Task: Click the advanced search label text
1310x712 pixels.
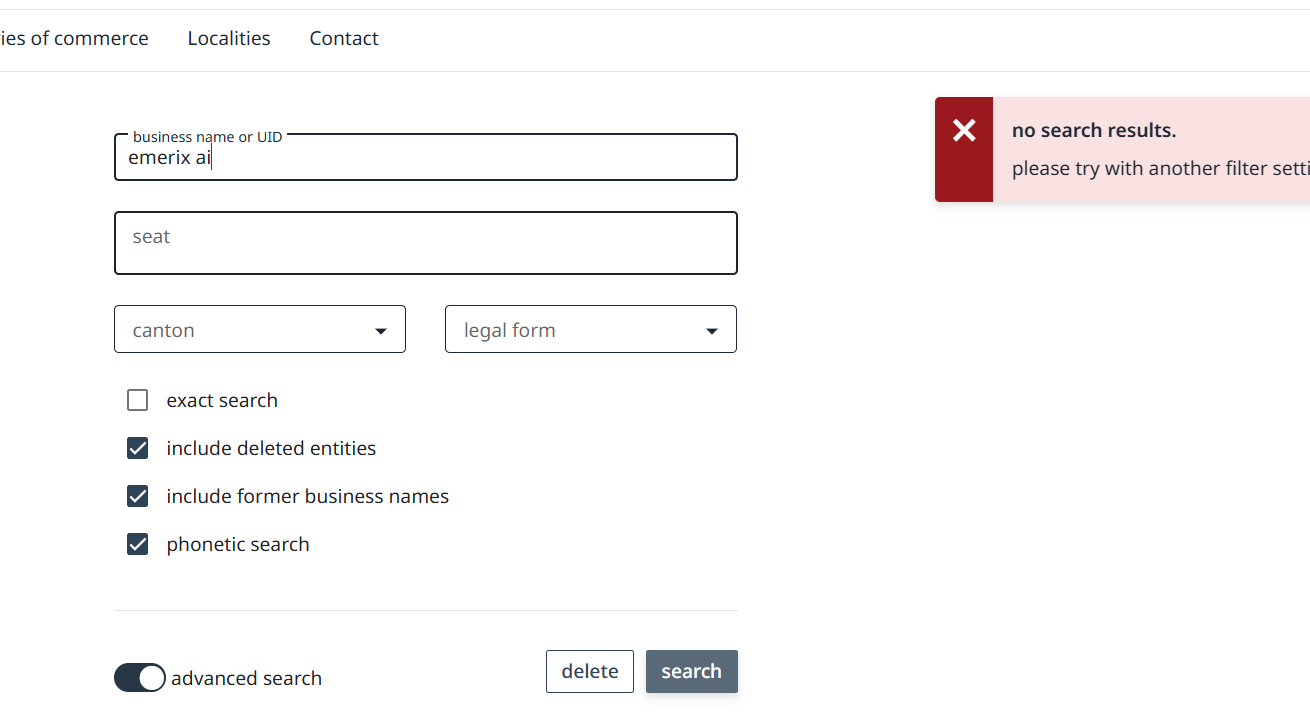Action: click(x=246, y=678)
